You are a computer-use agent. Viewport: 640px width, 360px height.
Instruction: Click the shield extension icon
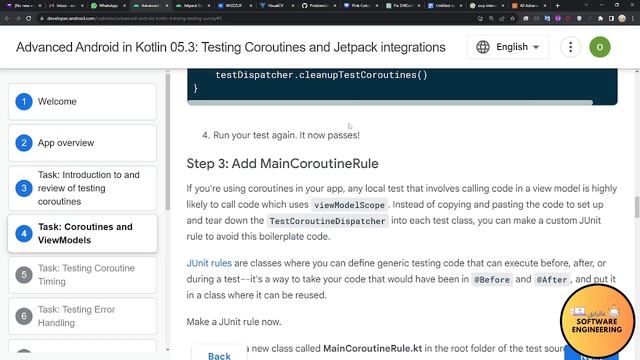(x=579, y=18)
